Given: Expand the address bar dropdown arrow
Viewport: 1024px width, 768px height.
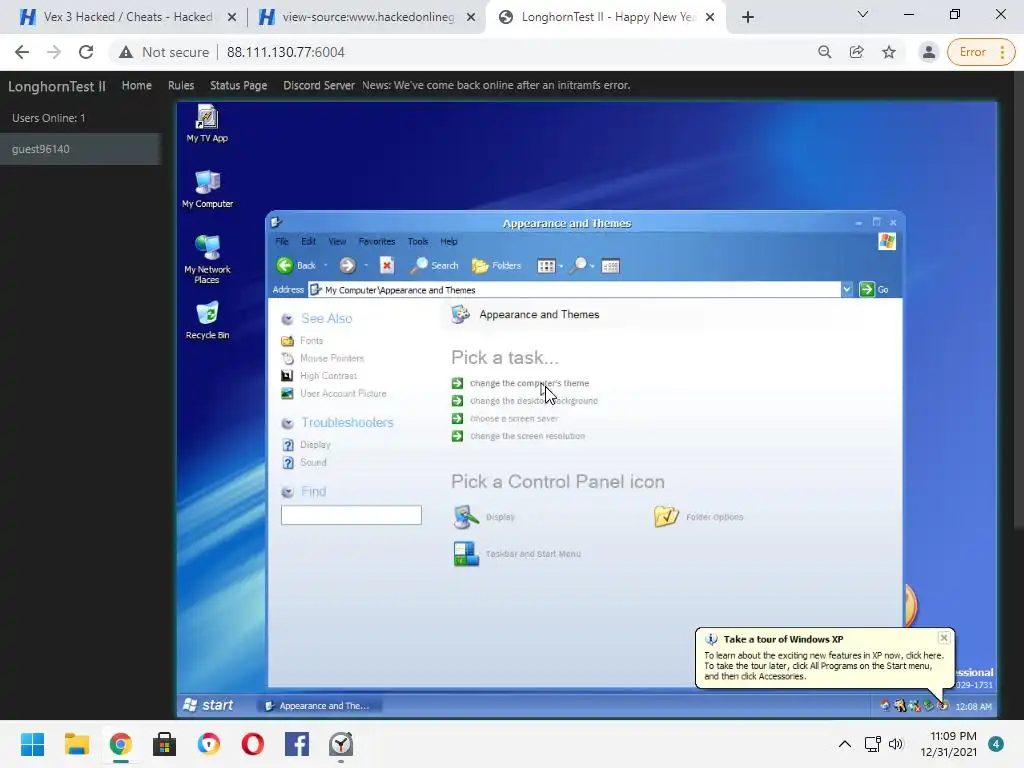Looking at the screenshot, I should pos(847,289).
